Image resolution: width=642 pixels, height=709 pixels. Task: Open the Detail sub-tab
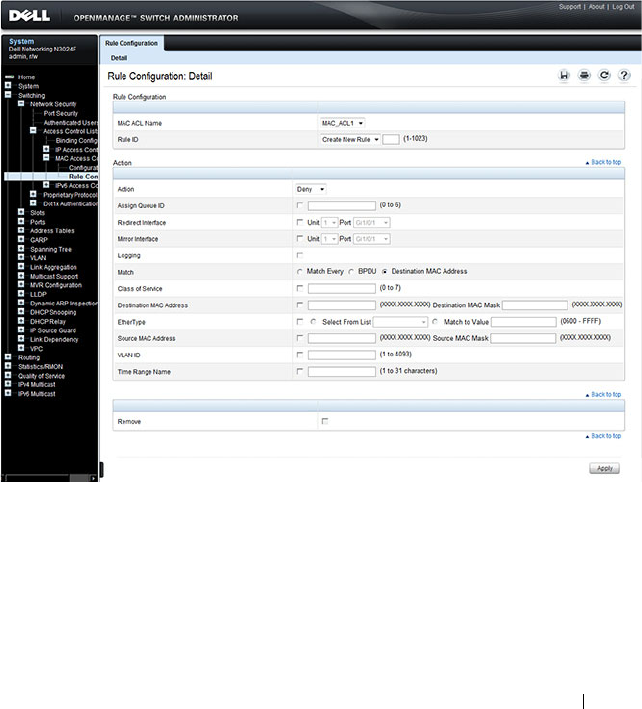tap(119, 58)
